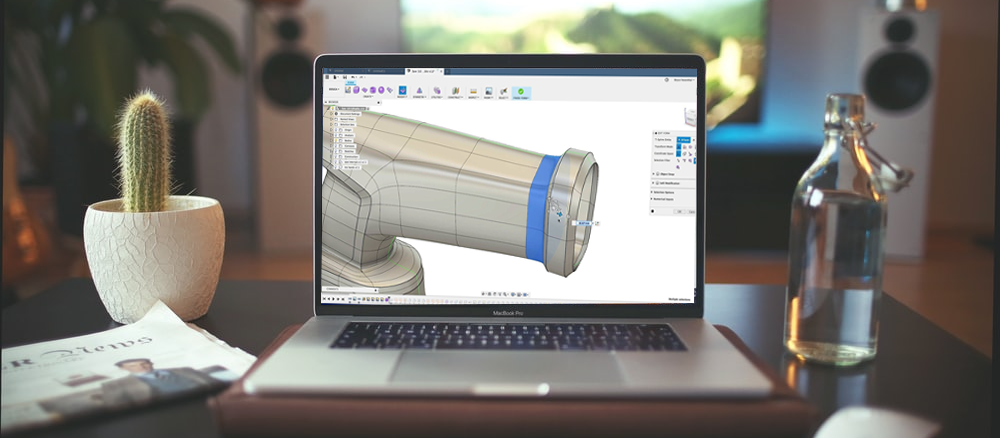Screen dimensions: 1000x438
Task: Open the File menu icon
Action: tap(335, 77)
